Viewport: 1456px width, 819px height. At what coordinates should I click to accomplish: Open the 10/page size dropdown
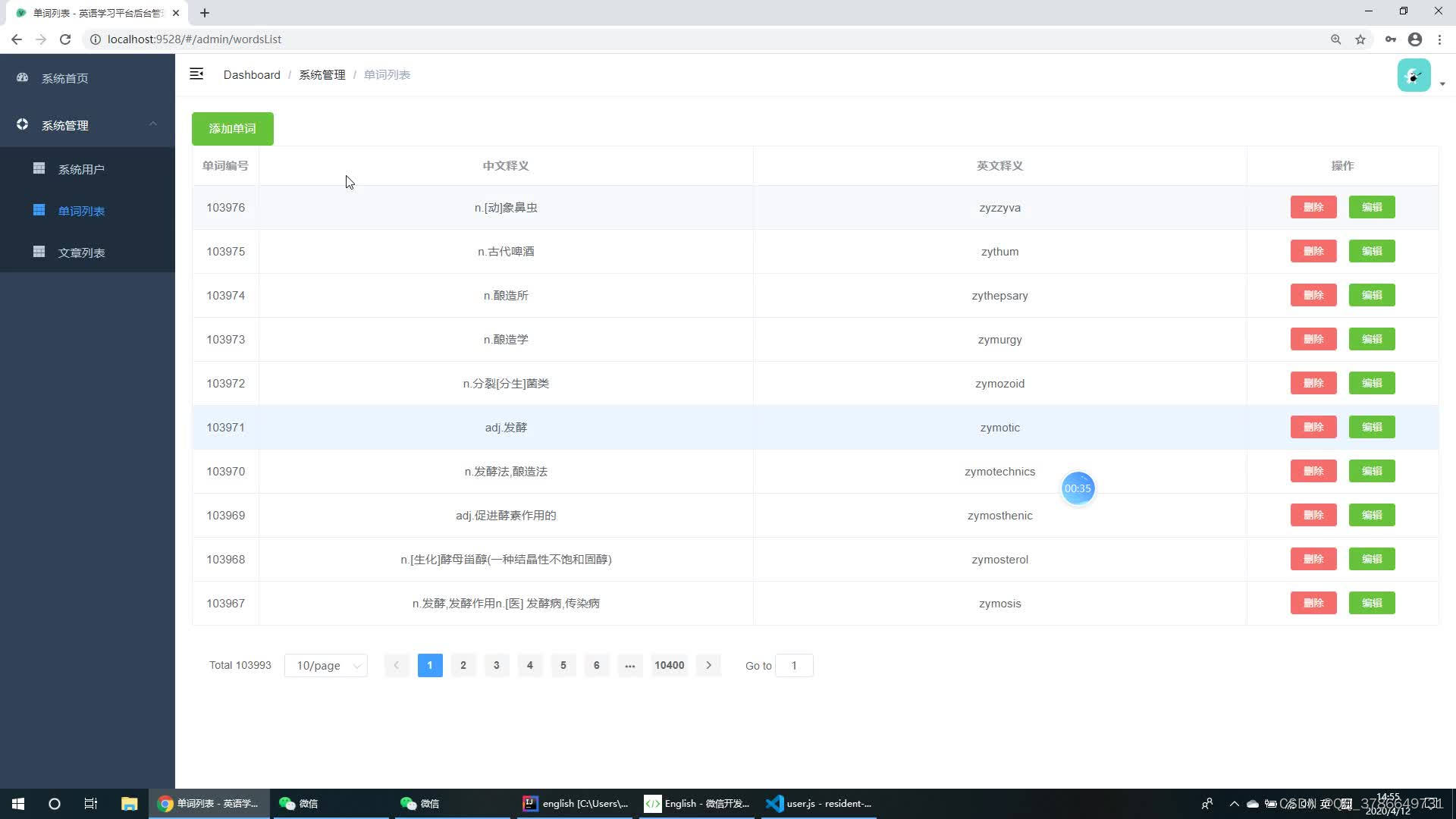click(x=326, y=666)
